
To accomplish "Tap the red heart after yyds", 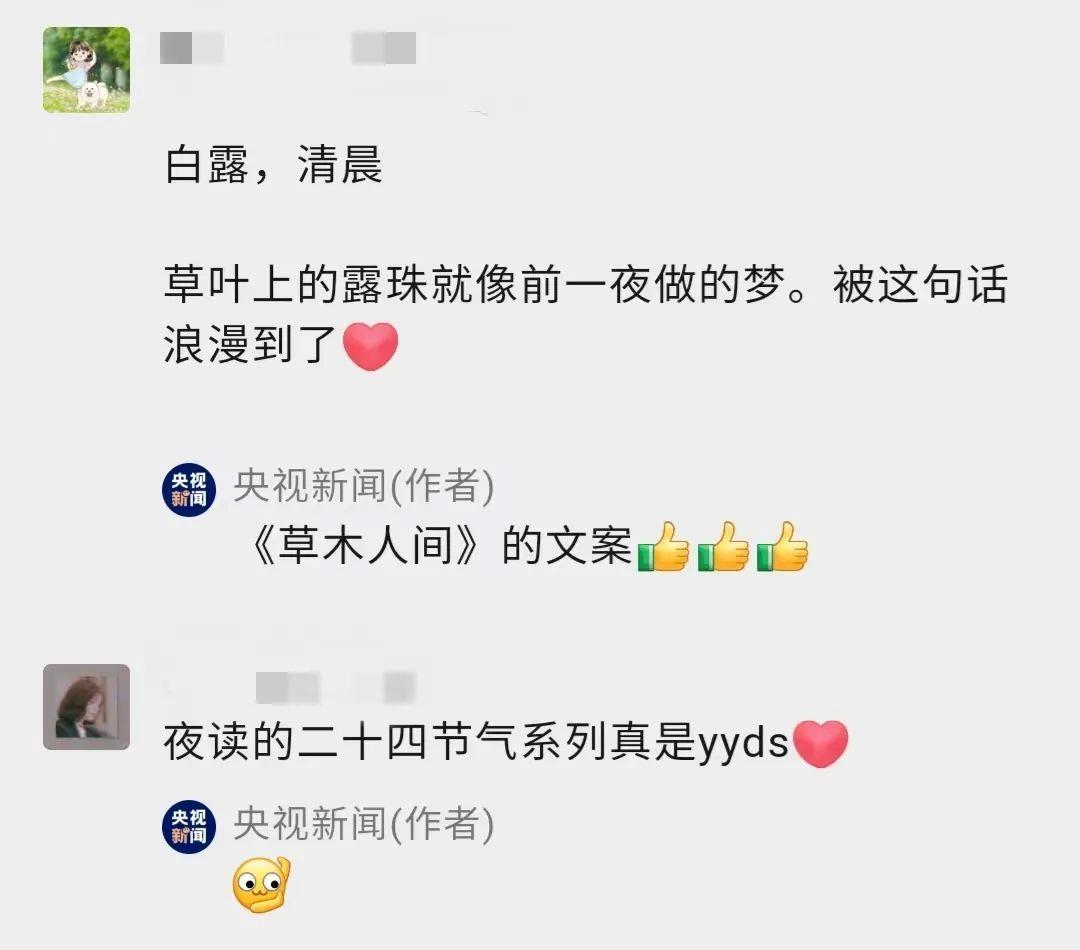I will tap(820, 743).
